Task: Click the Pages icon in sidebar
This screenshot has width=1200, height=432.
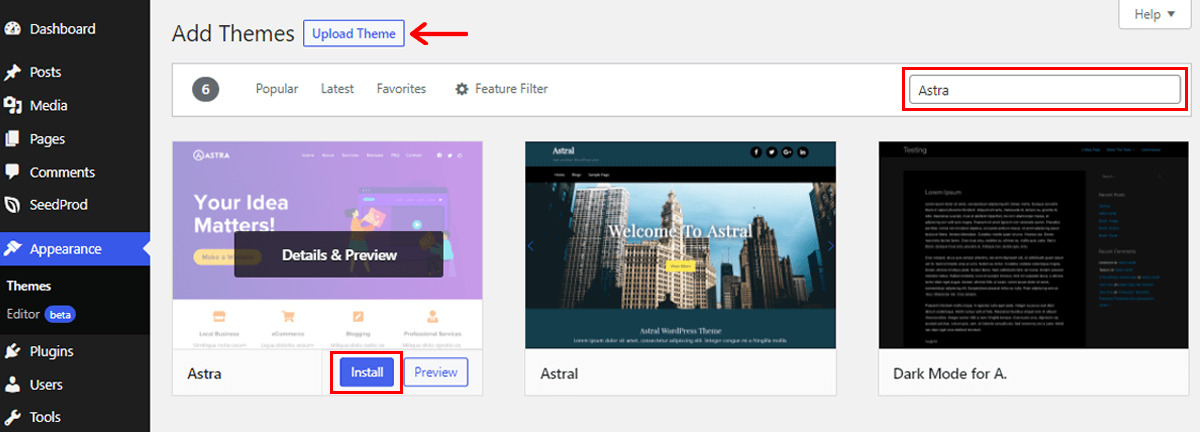Action: pos(13,138)
